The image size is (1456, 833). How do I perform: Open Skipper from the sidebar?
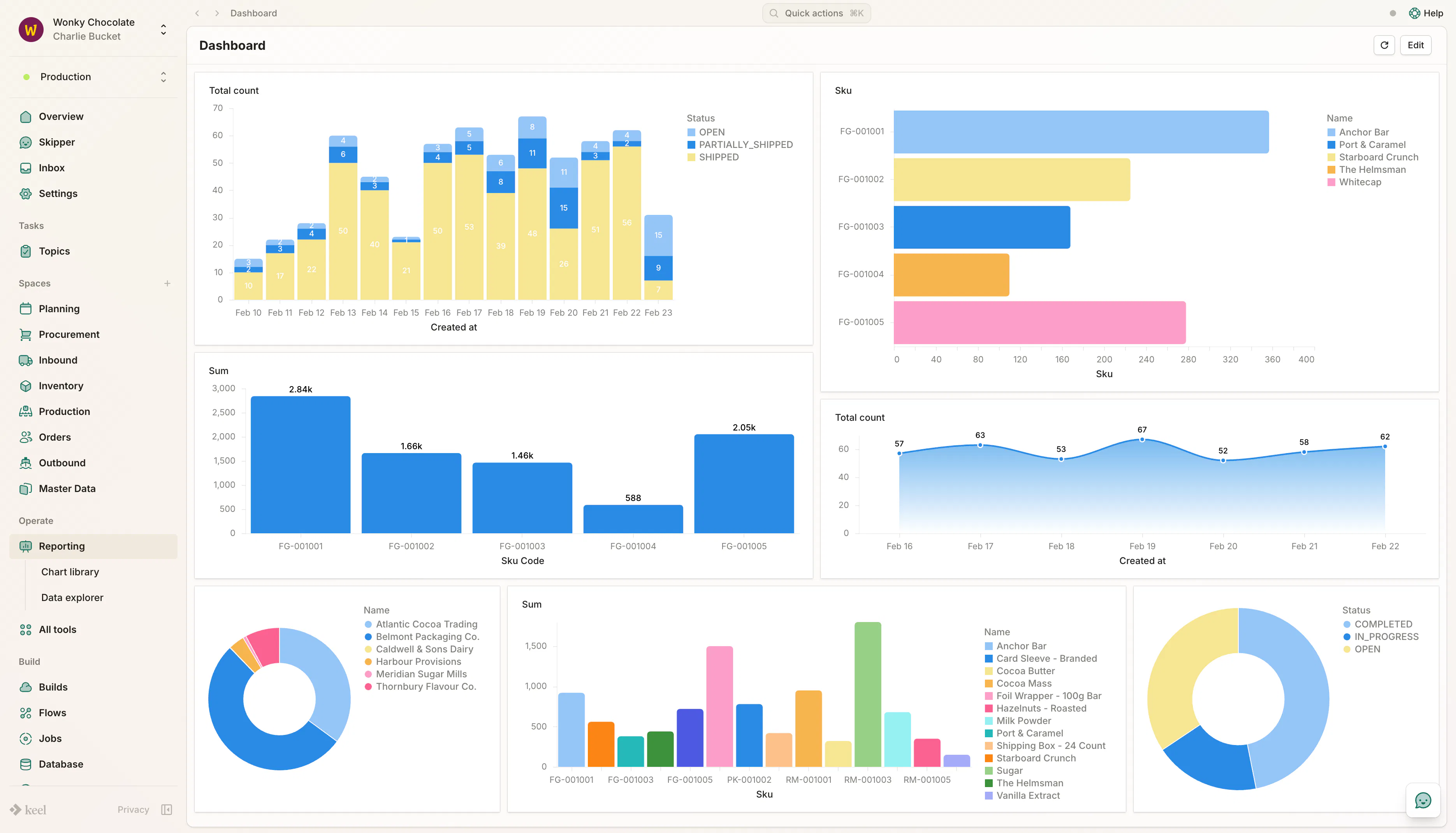[56, 142]
